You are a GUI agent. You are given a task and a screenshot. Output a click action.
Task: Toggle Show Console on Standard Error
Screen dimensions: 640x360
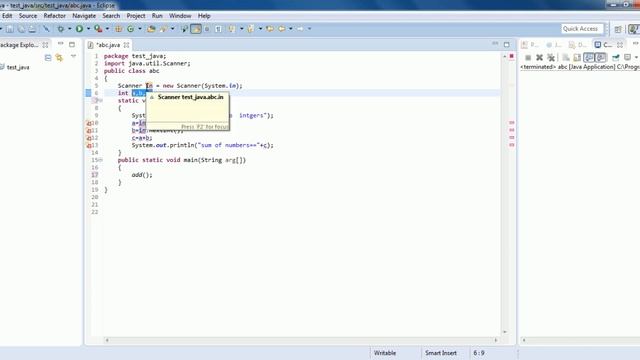pos(601,58)
